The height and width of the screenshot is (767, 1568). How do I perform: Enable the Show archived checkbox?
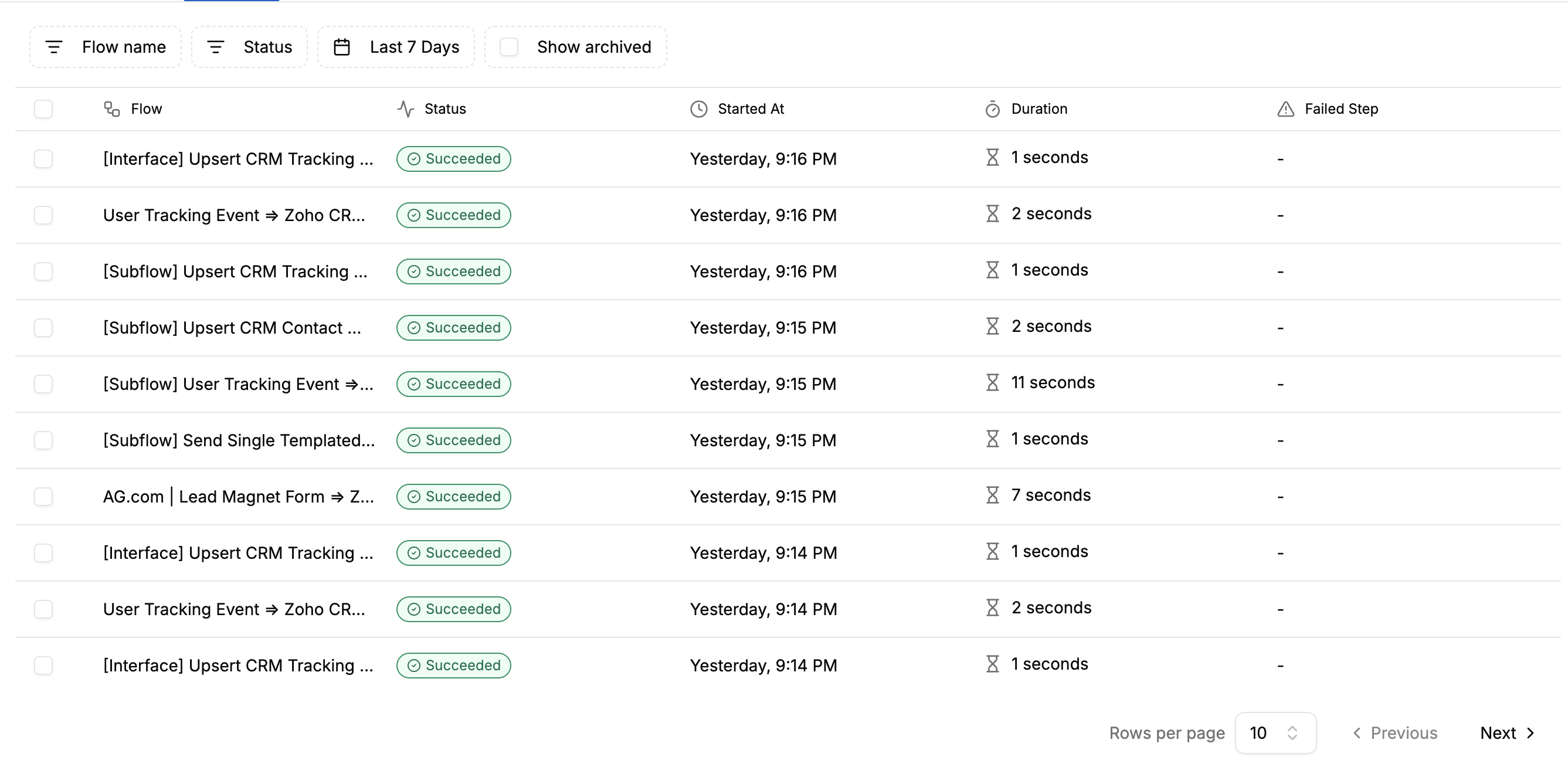pos(509,47)
